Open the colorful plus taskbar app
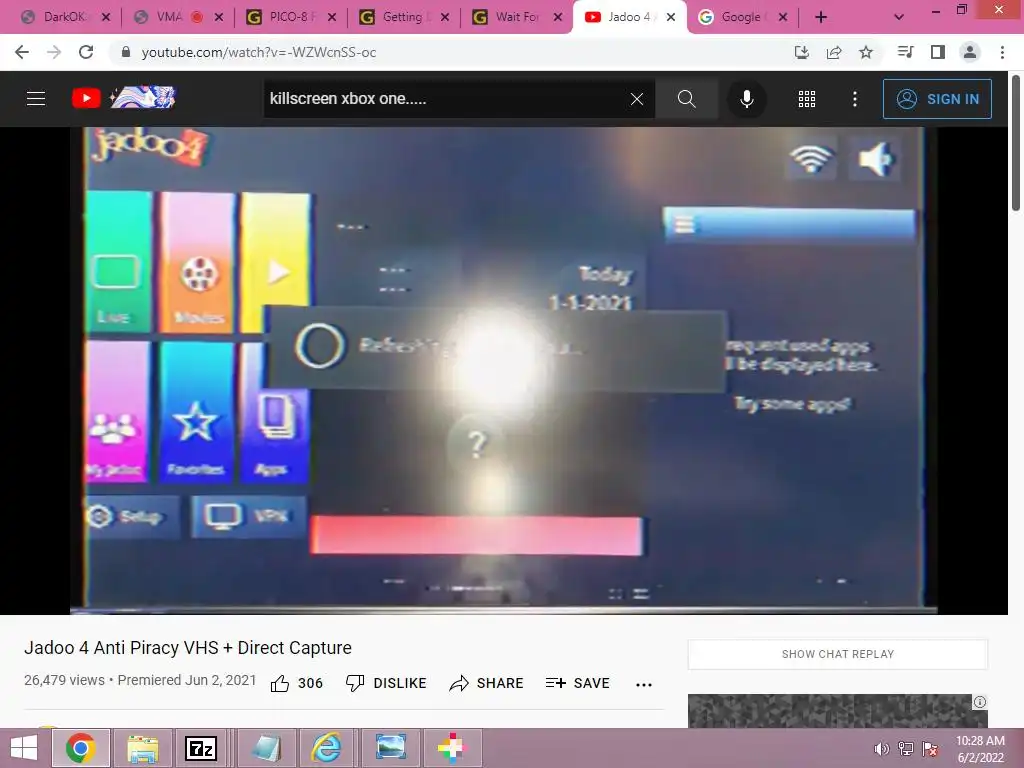 [x=451, y=748]
